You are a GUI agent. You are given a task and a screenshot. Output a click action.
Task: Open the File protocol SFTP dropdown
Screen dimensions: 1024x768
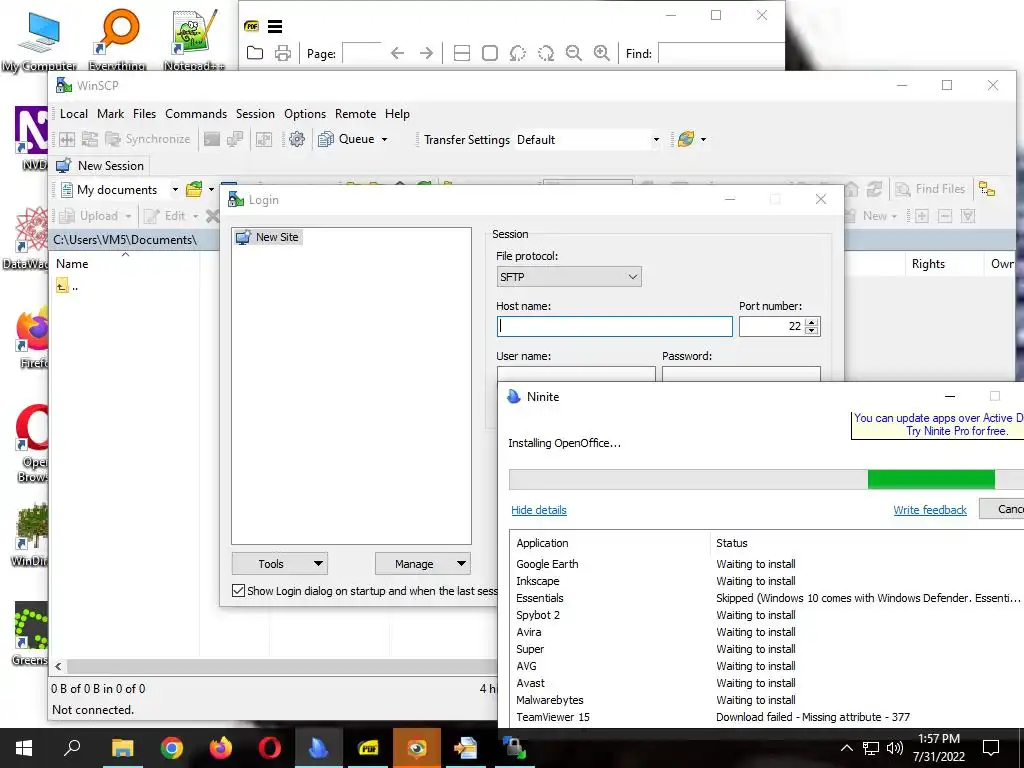(x=569, y=277)
